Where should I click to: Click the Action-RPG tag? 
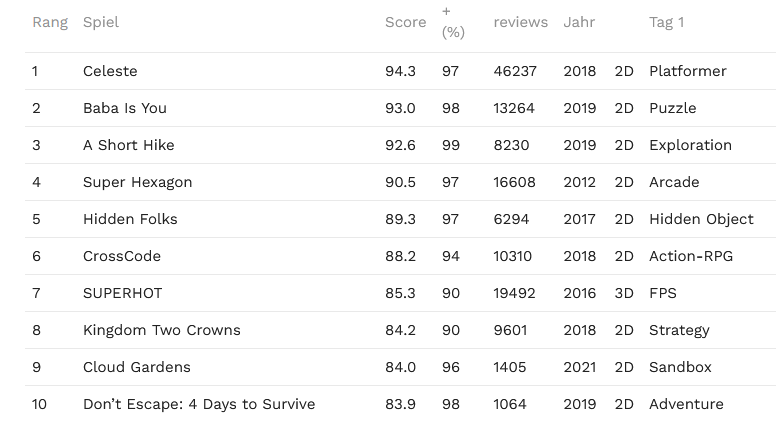[691, 256]
